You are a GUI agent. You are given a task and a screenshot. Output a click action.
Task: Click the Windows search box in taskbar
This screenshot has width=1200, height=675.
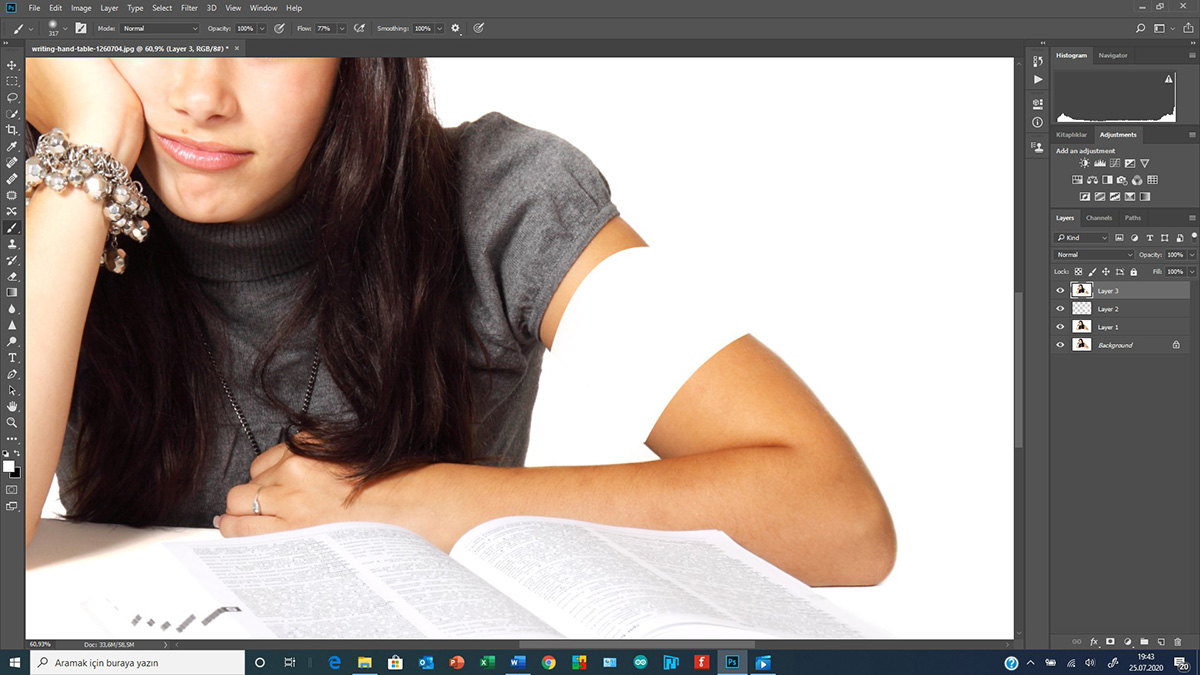[138, 662]
